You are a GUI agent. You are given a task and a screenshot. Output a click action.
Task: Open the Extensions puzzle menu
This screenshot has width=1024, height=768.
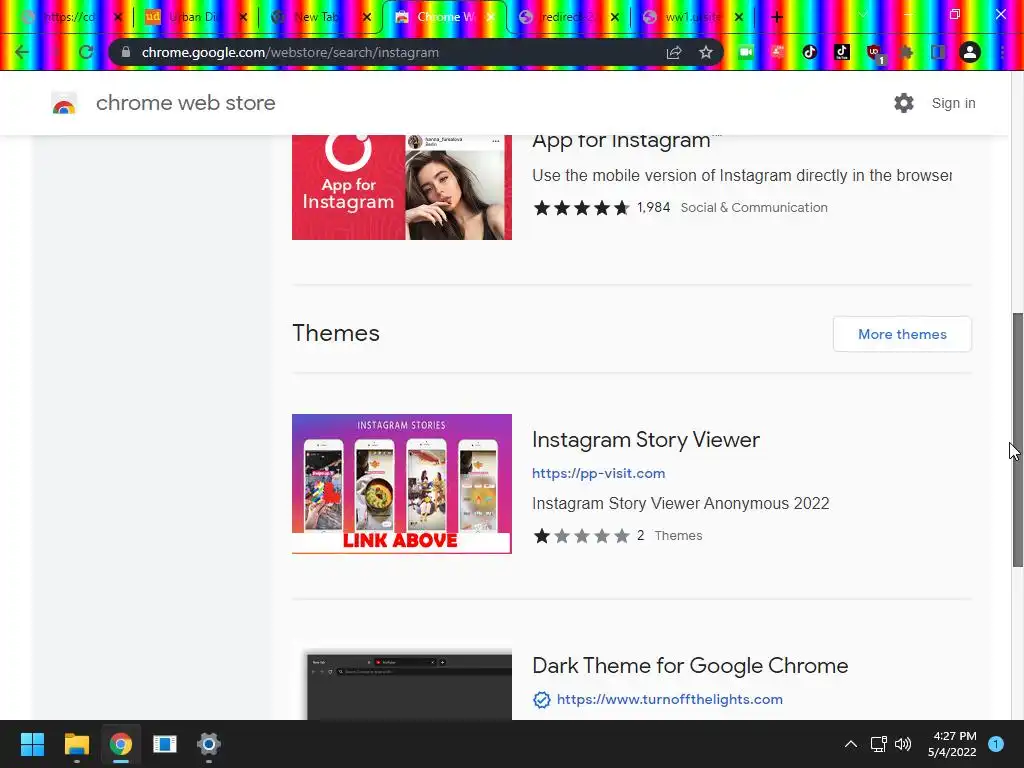tap(906, 52)
